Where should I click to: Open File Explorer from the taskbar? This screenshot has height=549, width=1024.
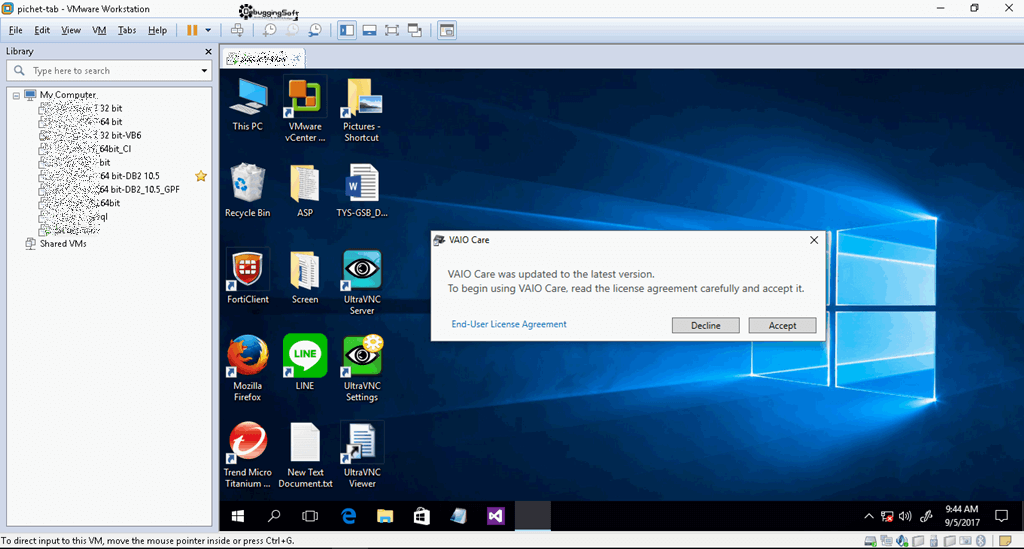point(385,516)
